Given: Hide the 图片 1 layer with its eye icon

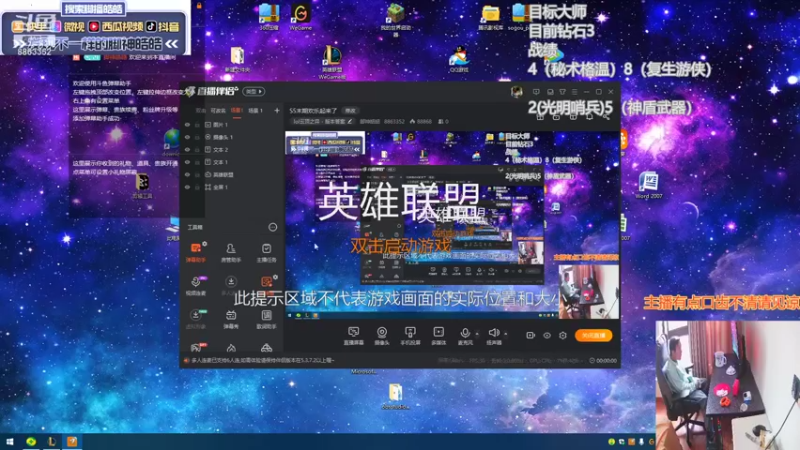Looking at the screenshot, I should pos(187,124).
